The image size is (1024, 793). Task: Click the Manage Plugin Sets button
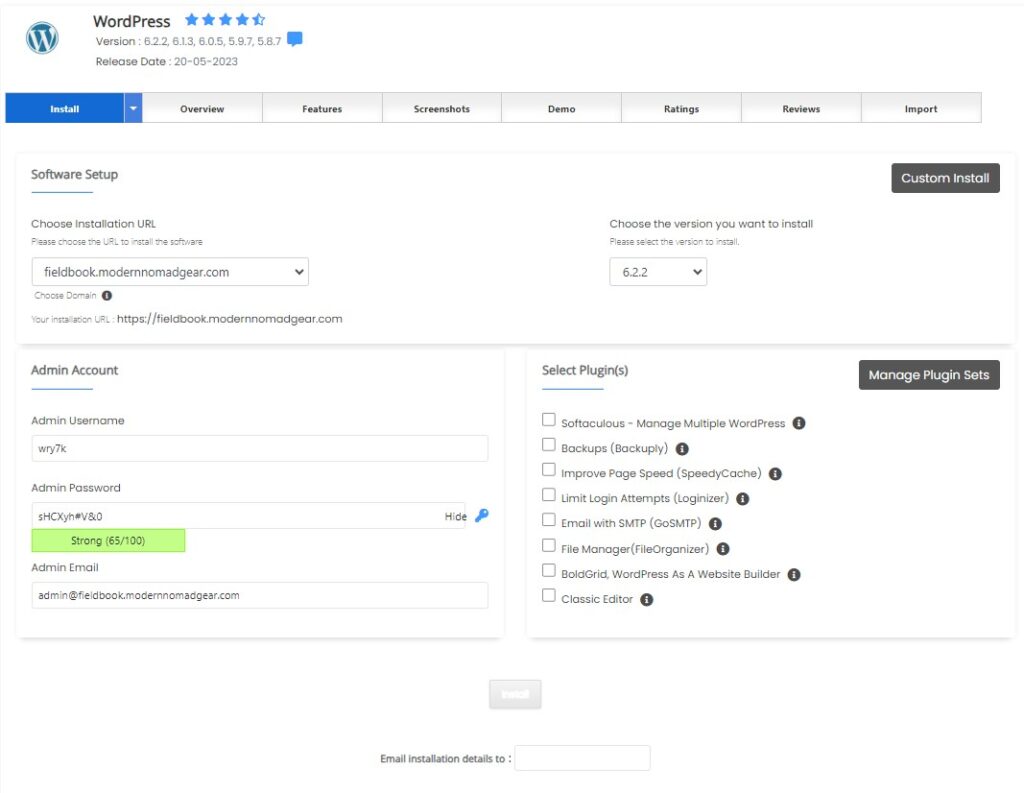click(928, 375)
